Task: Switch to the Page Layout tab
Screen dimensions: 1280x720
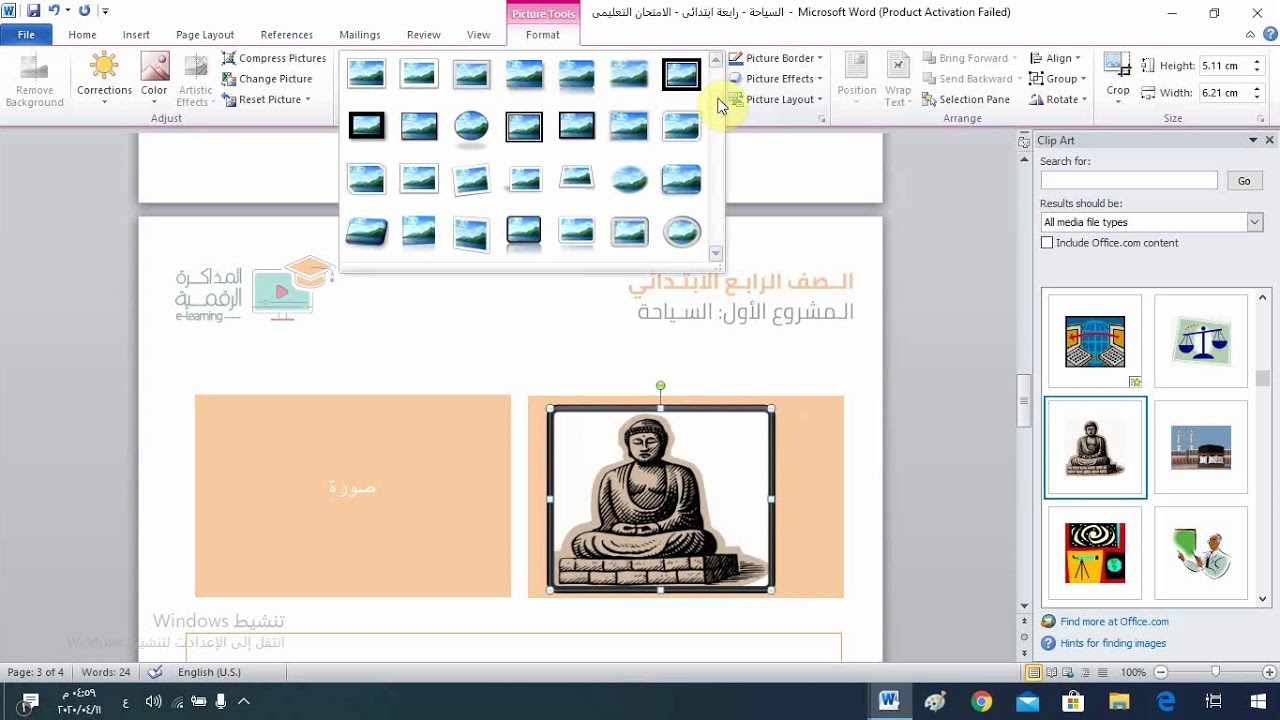Action: (x=205, y=35)
